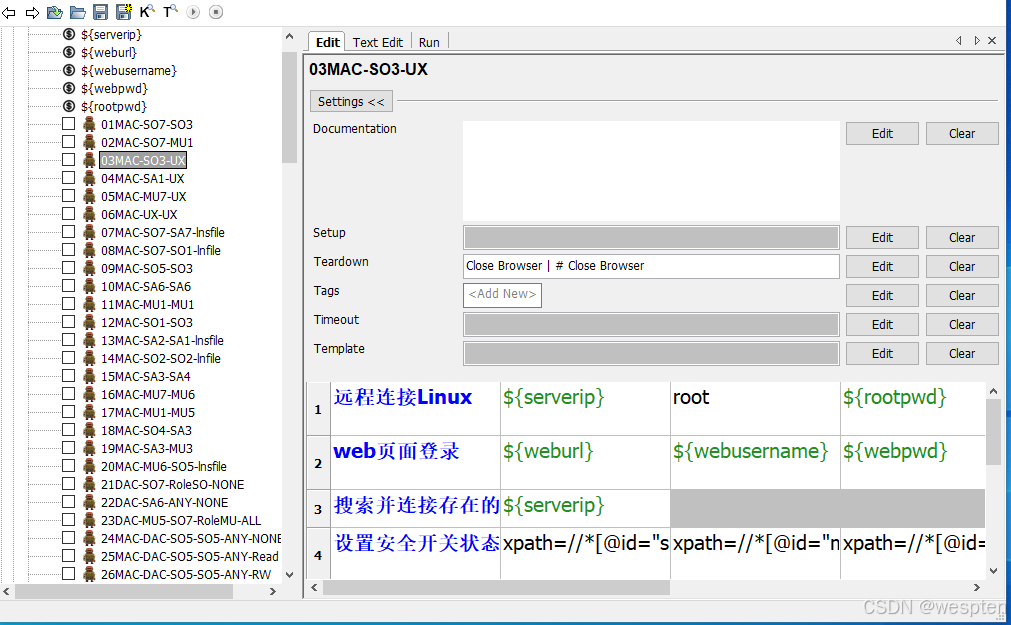This screenshot has width=1011, height=625.
Task: Open the Search Keywords tool
Action: pyautogui.click(x=146, y=11)
